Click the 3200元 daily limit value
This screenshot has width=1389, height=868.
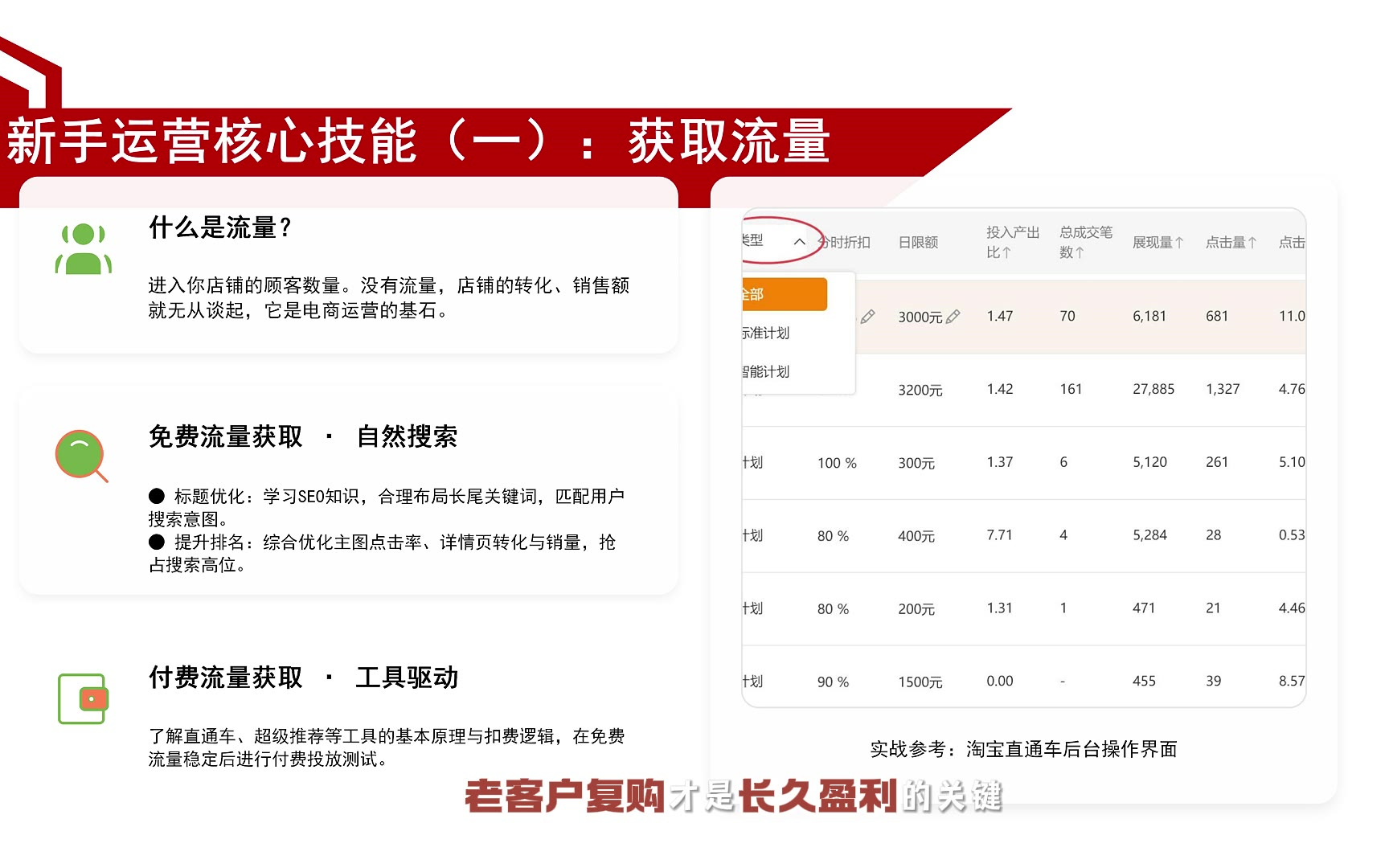click(920, 390)
